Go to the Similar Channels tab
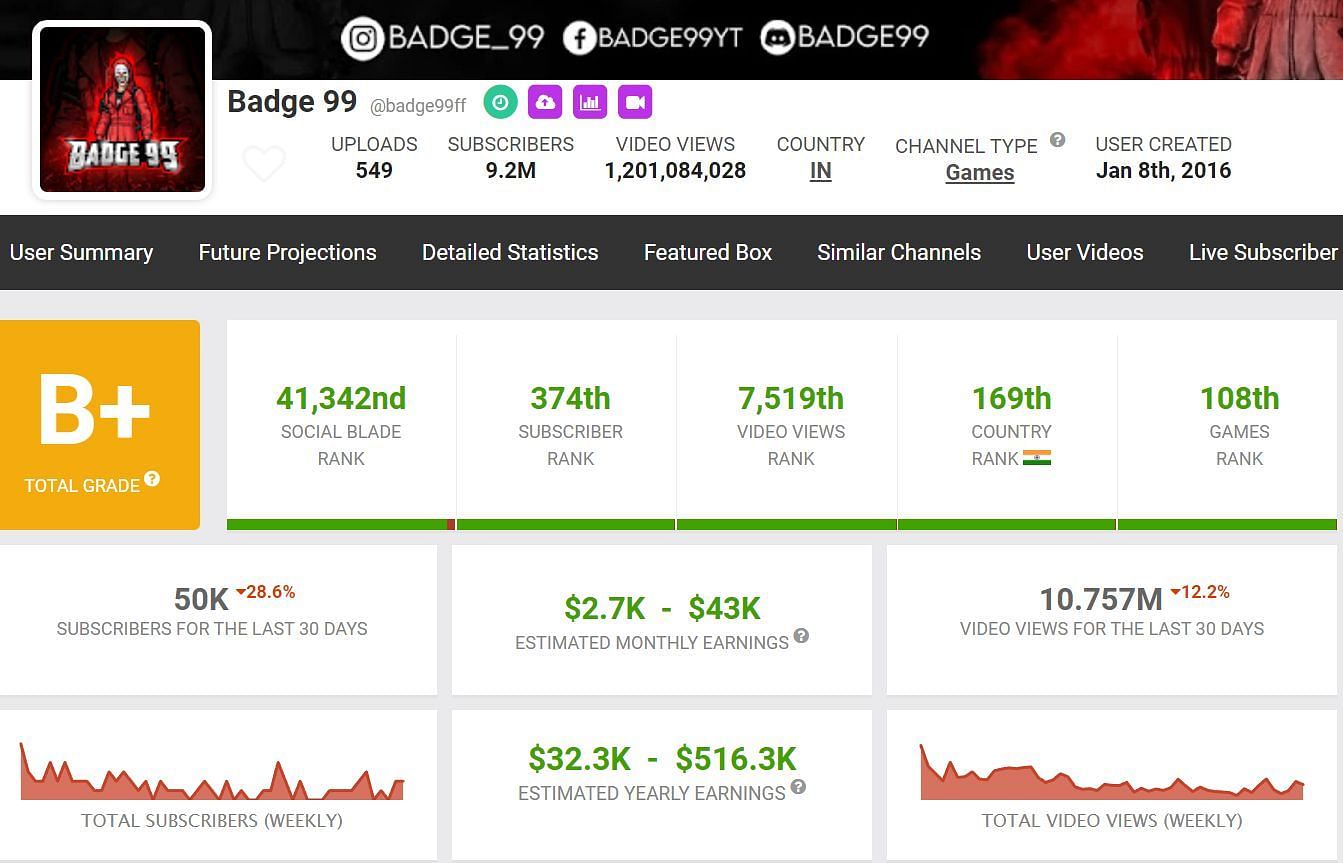Image resolution: width=1343 pixels, height=863 pixels. coord(899,253)
